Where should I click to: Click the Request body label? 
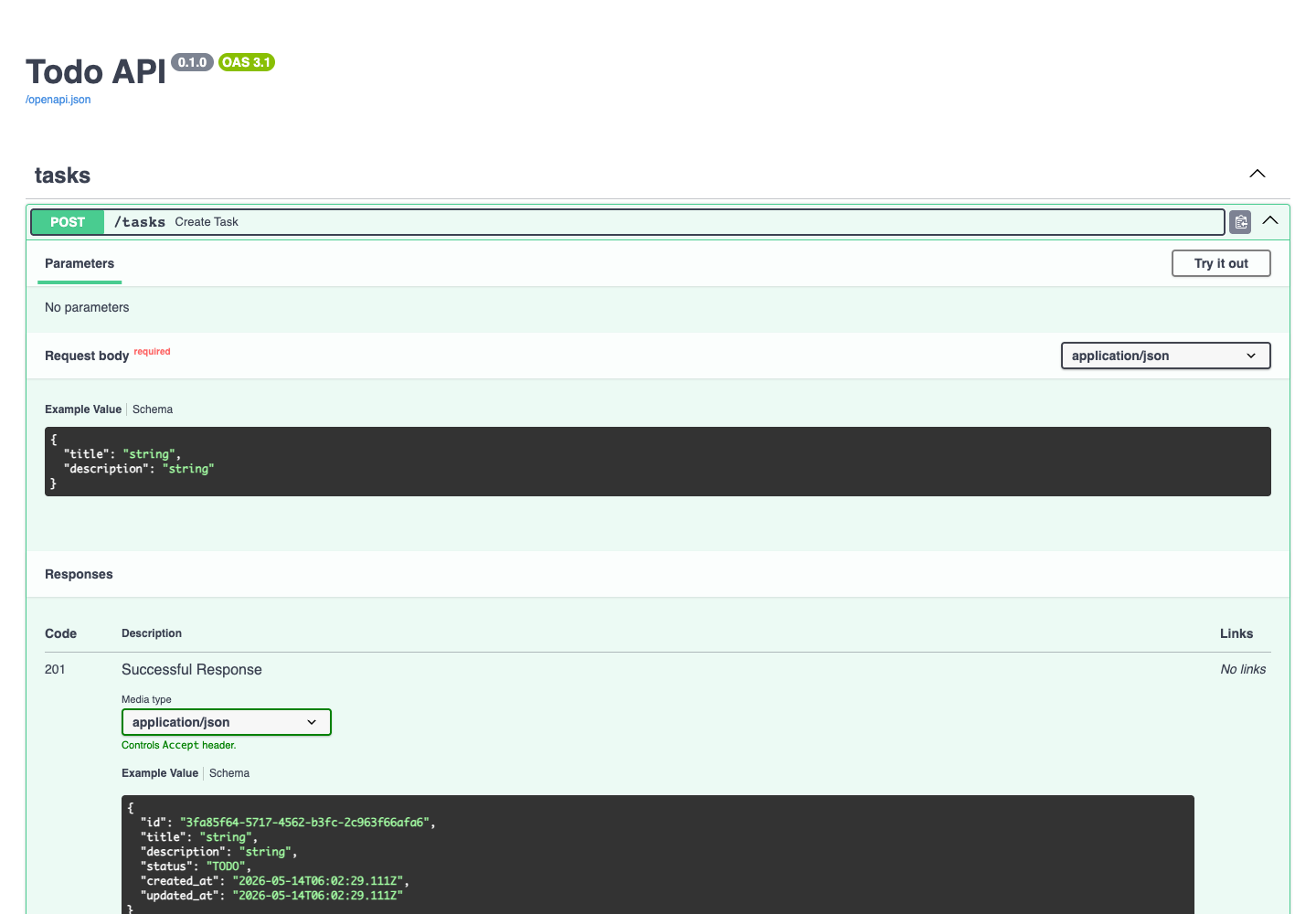click(x=87, y=356)
